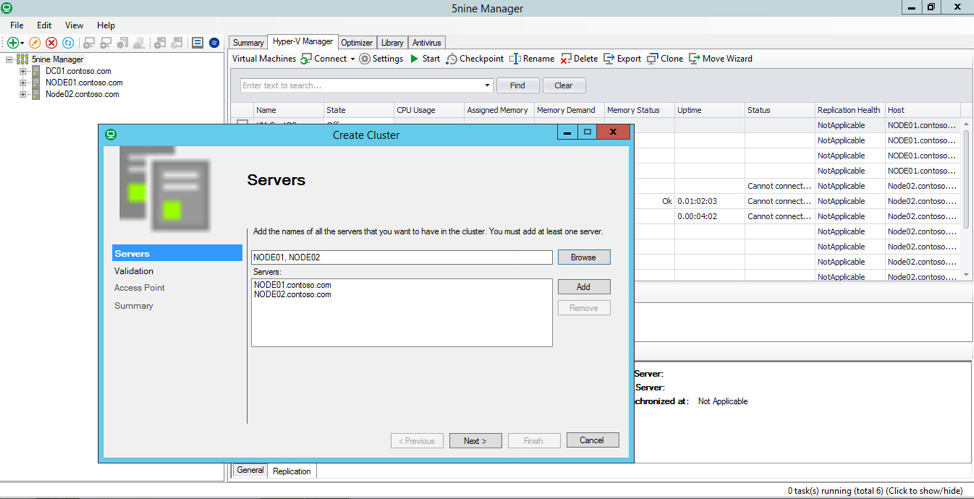Click Next in Create Cluster wizard
The image size is (974, 499).
point(475,440)
